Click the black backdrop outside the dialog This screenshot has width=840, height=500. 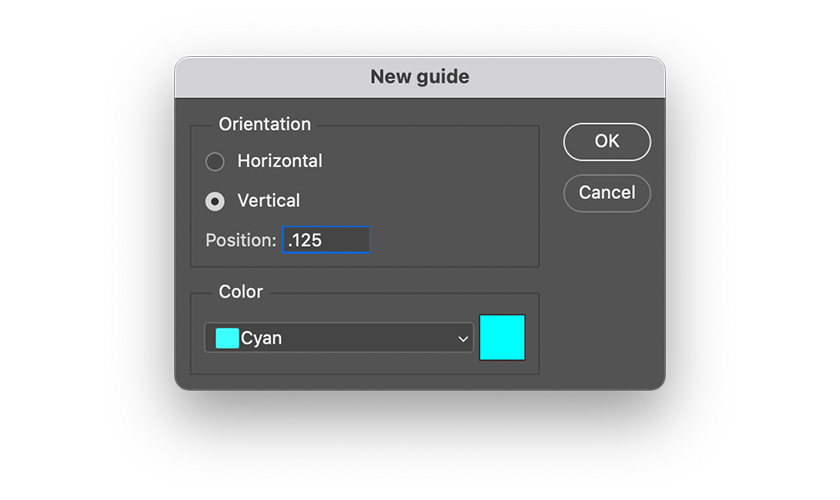coord(140,440)
